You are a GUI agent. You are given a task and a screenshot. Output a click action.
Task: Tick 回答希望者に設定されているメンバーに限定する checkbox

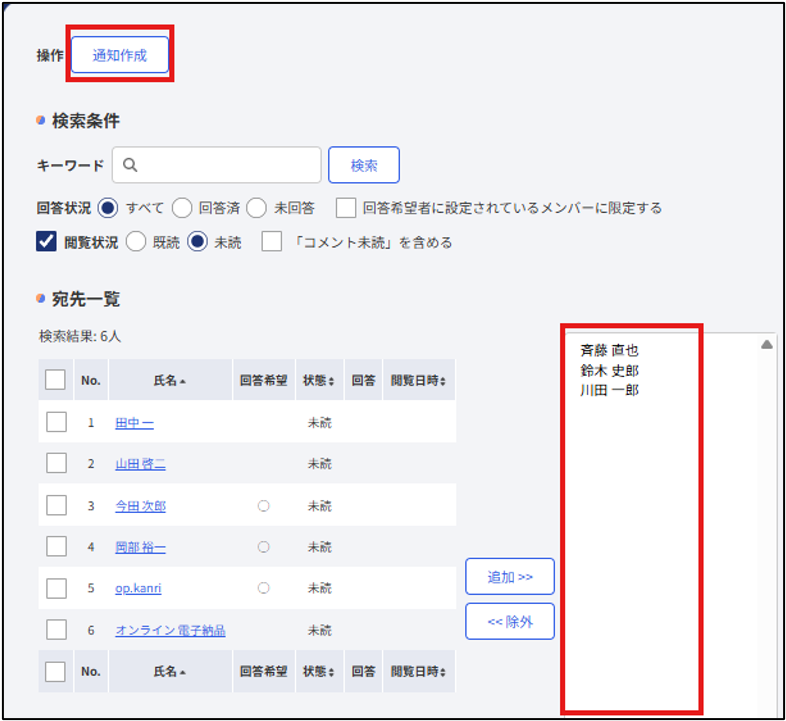(x=346, y=208)
